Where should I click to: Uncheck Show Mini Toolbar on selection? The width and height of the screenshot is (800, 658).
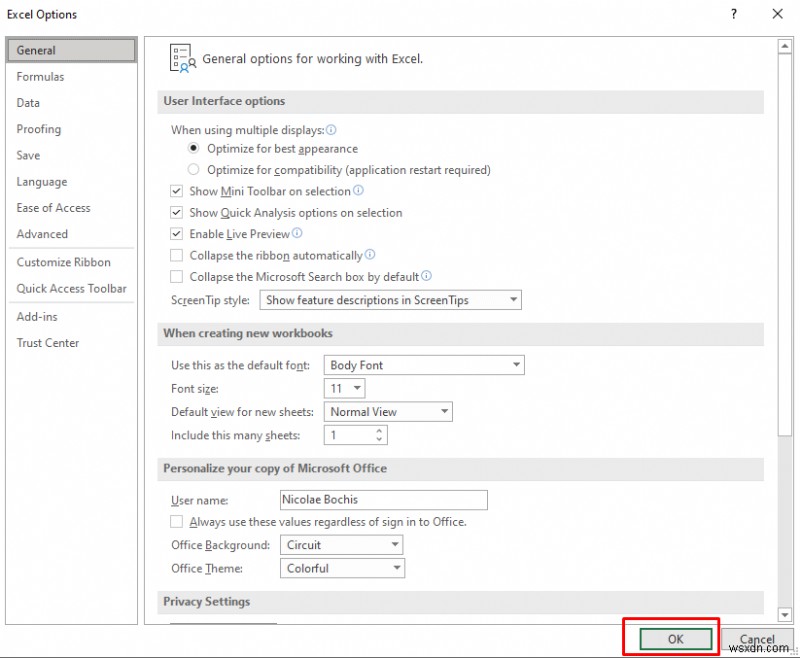pos(176,191)
